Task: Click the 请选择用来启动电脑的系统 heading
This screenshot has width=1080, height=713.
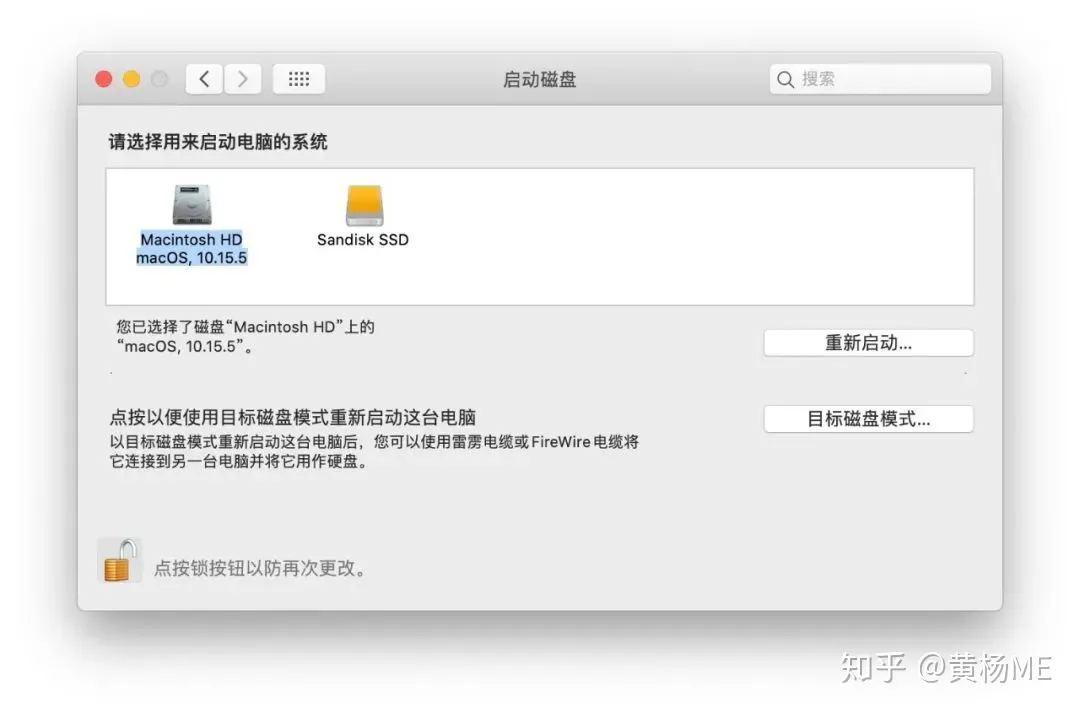Action: pyautogui.click(x=218, y=142)
